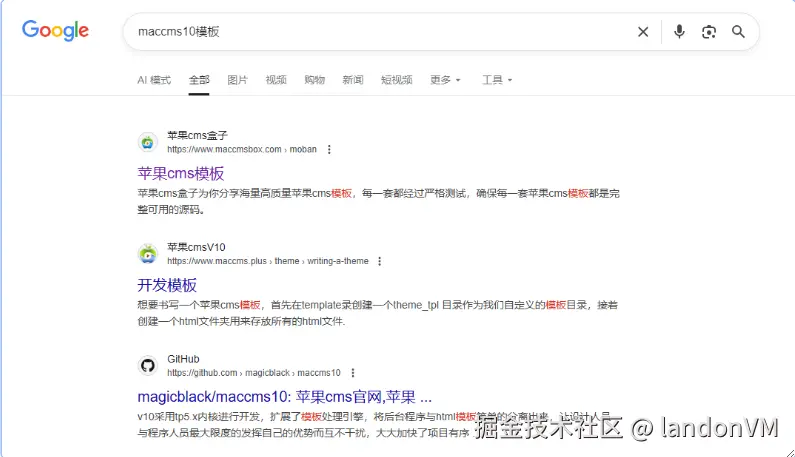The height and width of the screenshot is (457, 795).
Task: Expand the 工具 dropdown
Action: (x=497, y=80)
